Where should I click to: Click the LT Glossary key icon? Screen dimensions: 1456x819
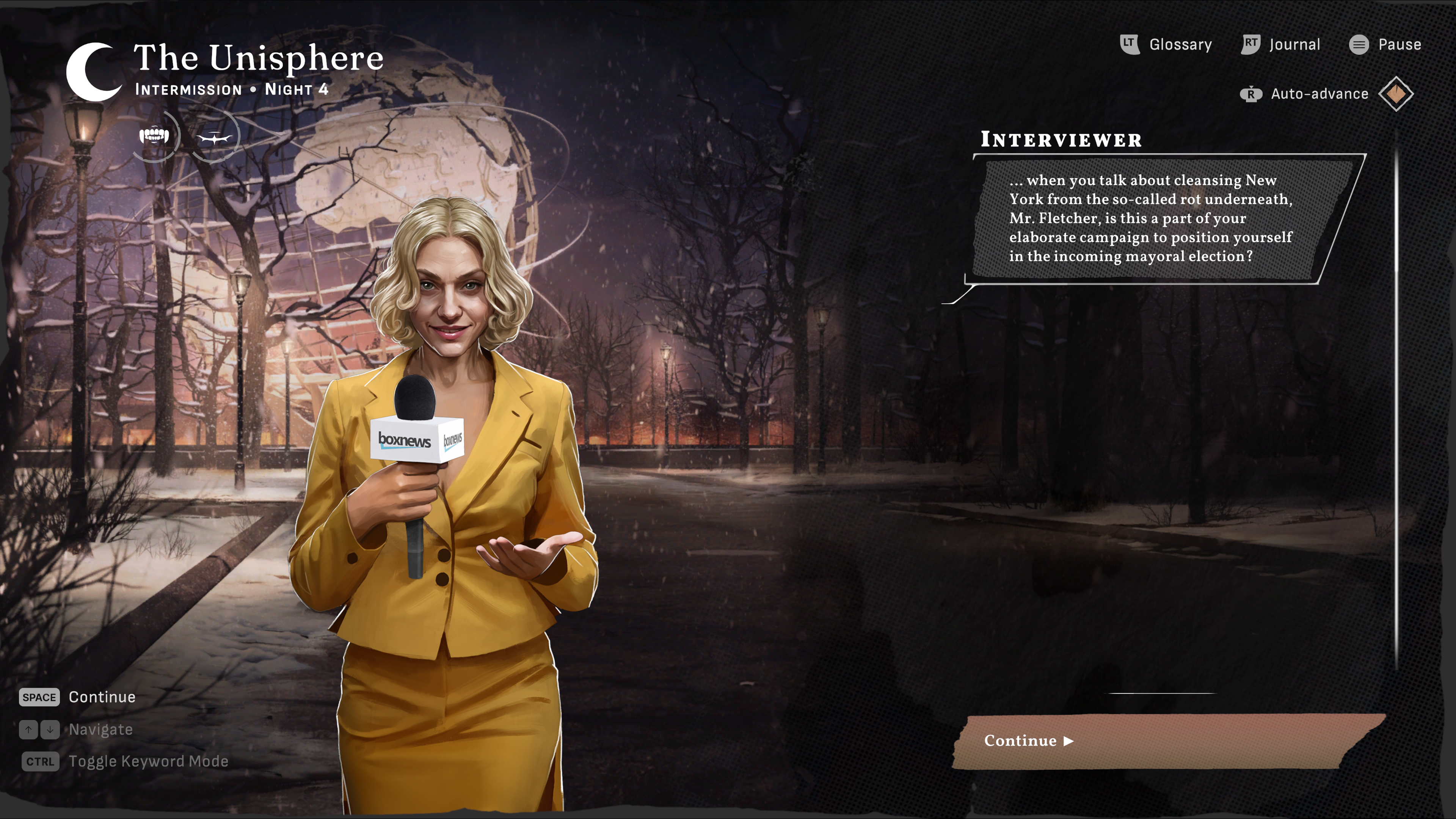1129,44
